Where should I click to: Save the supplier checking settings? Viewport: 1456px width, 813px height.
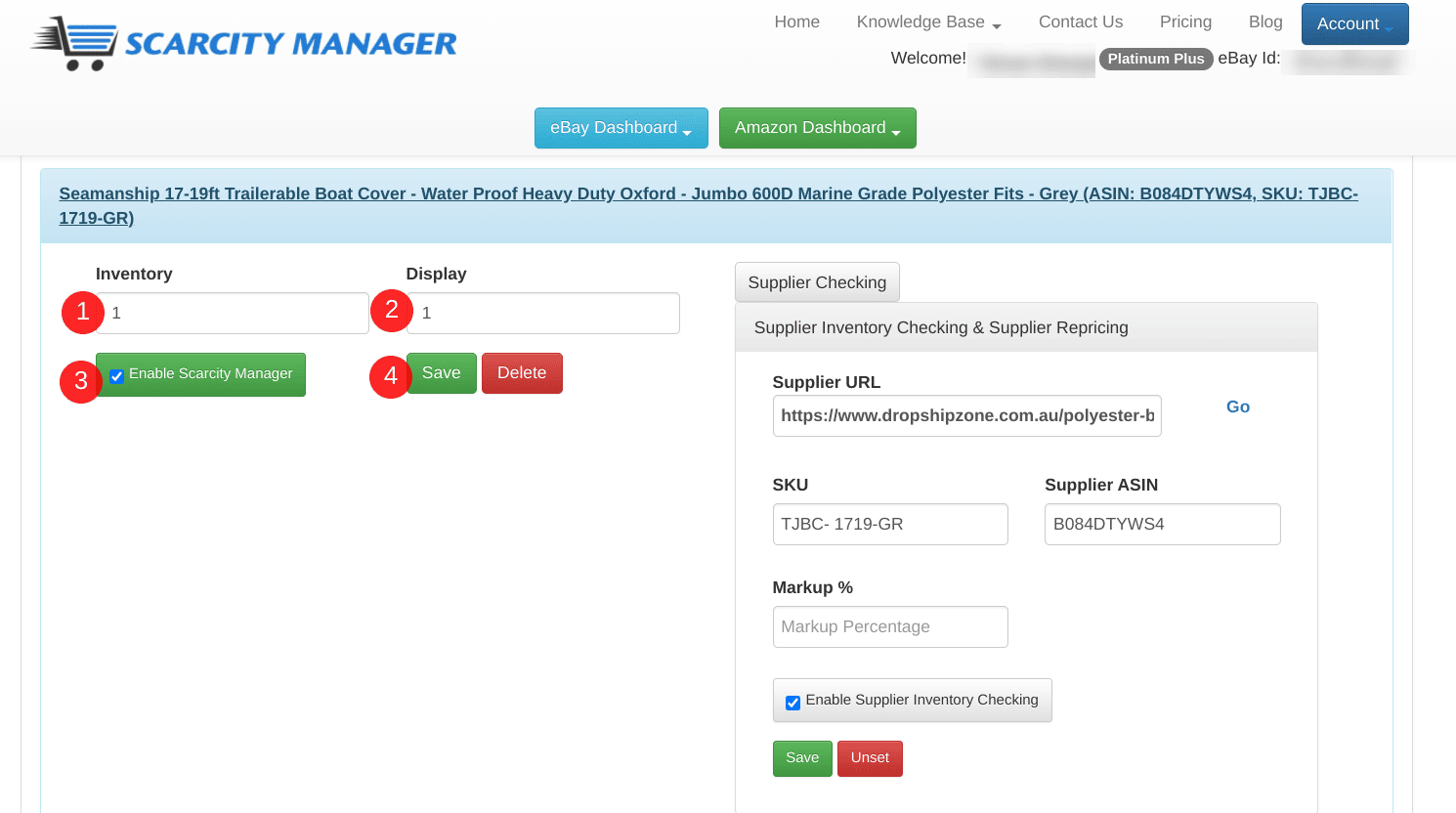[x=802, y=758]
